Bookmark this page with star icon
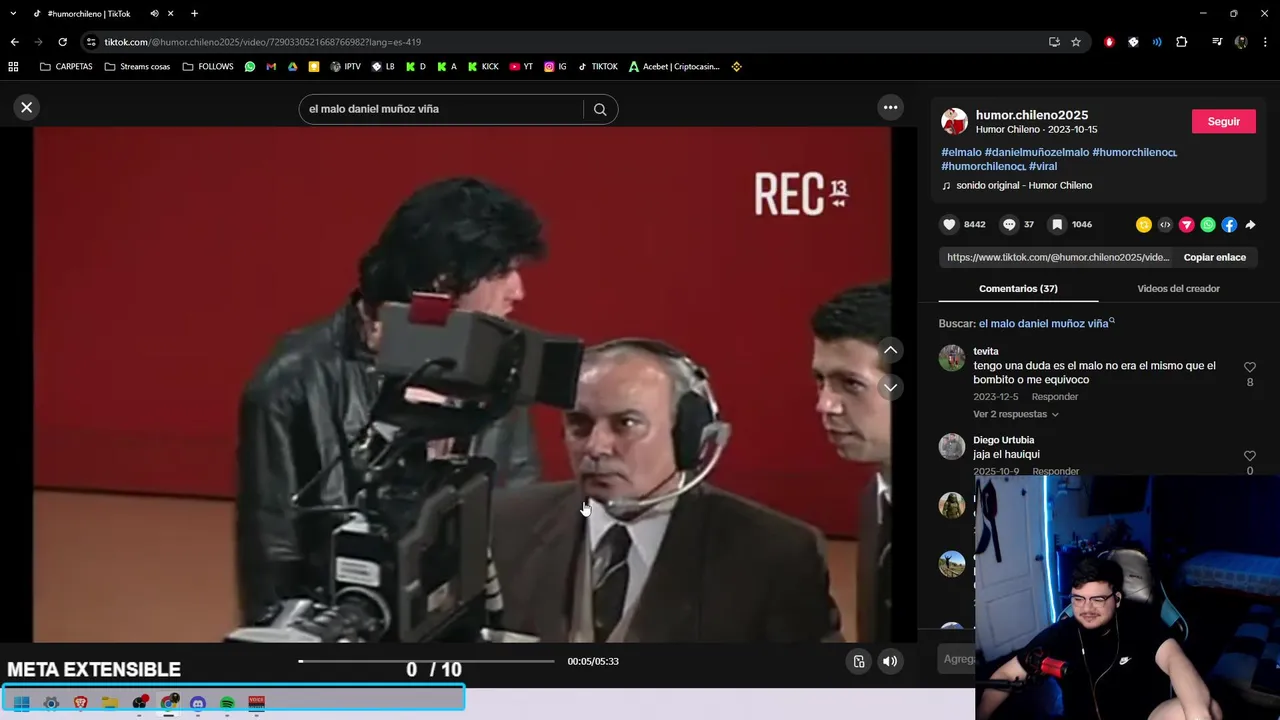Screen dimensions: 1280x720 1076,42
